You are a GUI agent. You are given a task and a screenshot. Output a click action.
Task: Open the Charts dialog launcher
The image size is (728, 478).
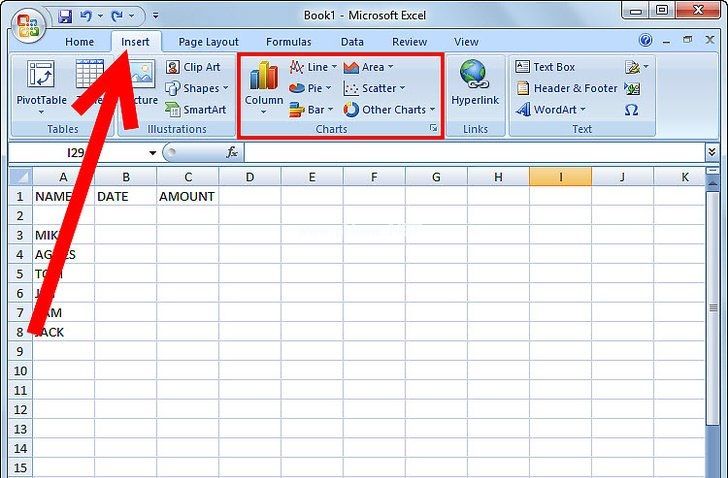(434, 129)
